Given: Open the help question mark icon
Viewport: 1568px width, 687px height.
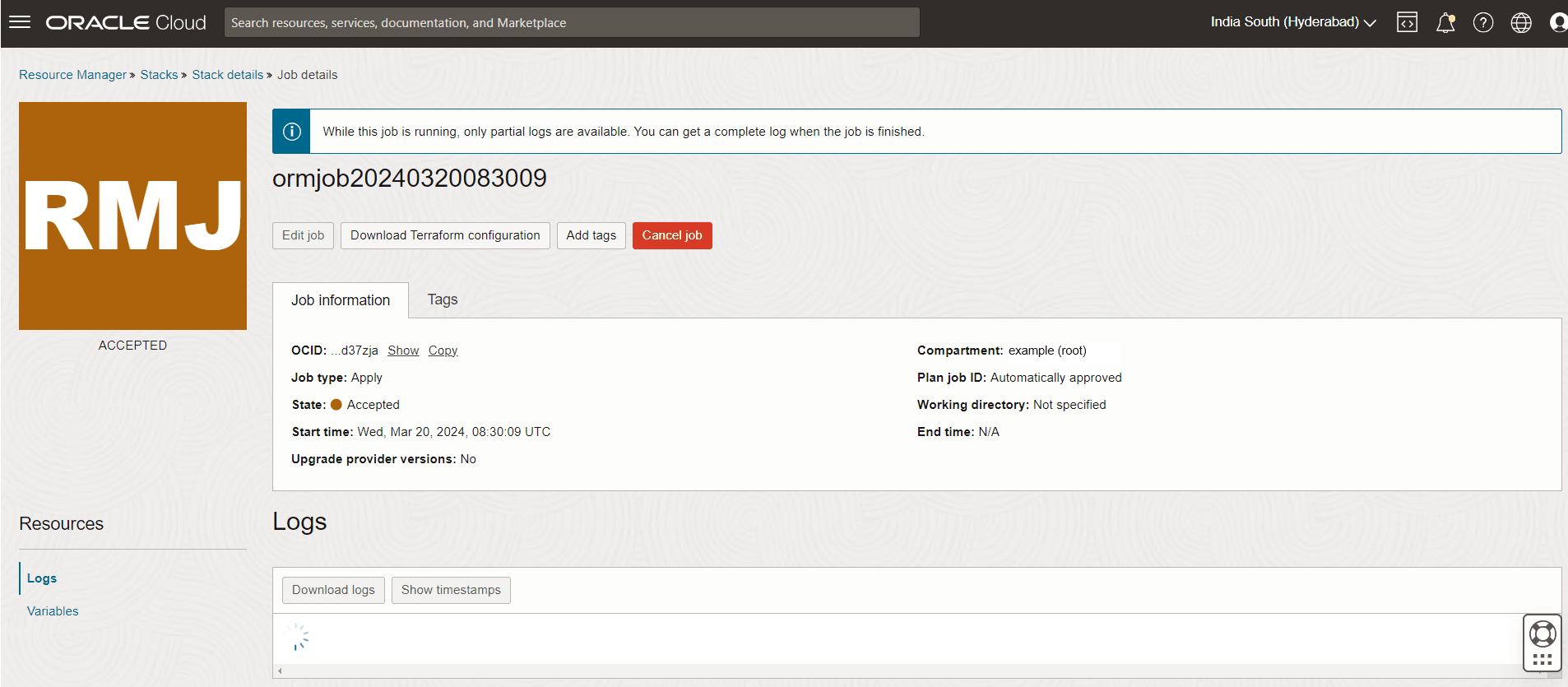Looking at the screenshot, I should pyautogui.click(x=1482, y=22).
